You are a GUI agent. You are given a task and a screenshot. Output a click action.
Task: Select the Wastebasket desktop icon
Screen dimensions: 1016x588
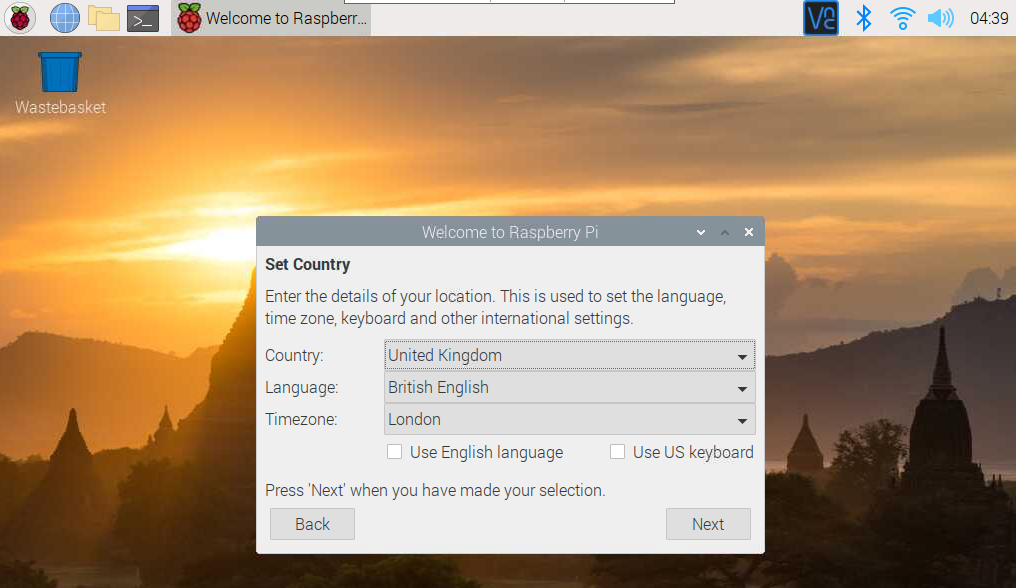[x=60, y=73]
